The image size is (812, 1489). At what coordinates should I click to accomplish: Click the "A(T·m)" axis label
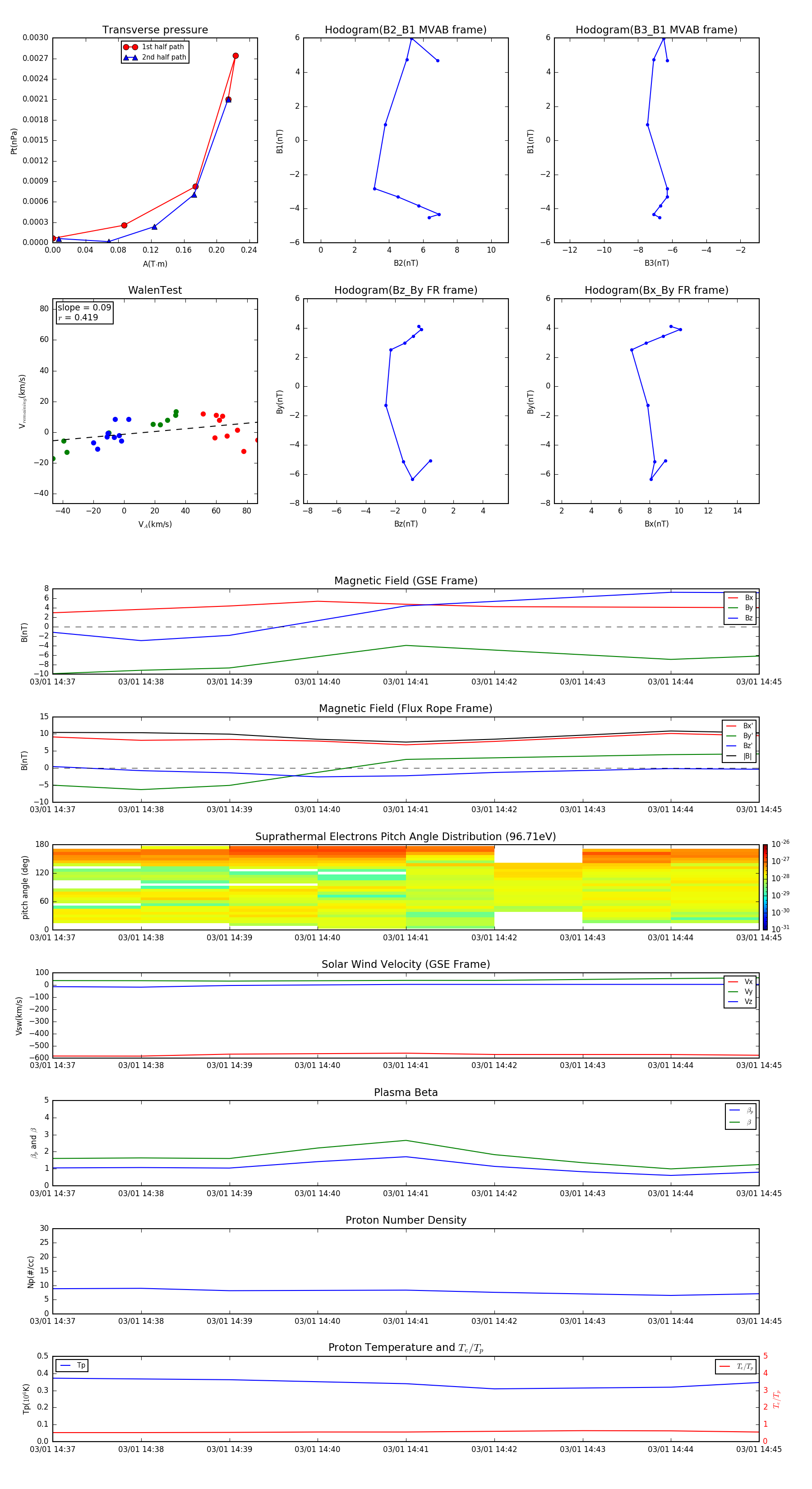155,264
